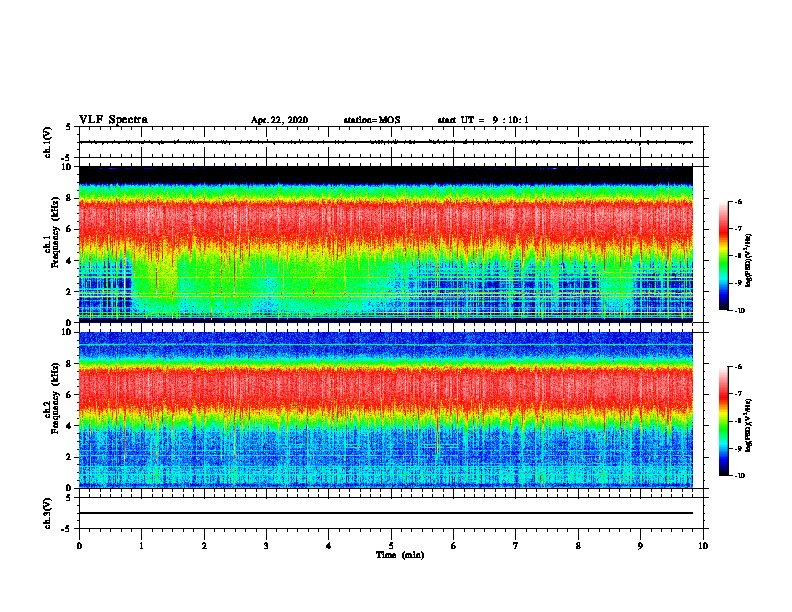Select the "start UT = 9 :10: 1" text
This screenshot has height=612, width=792.
(483, 120)
